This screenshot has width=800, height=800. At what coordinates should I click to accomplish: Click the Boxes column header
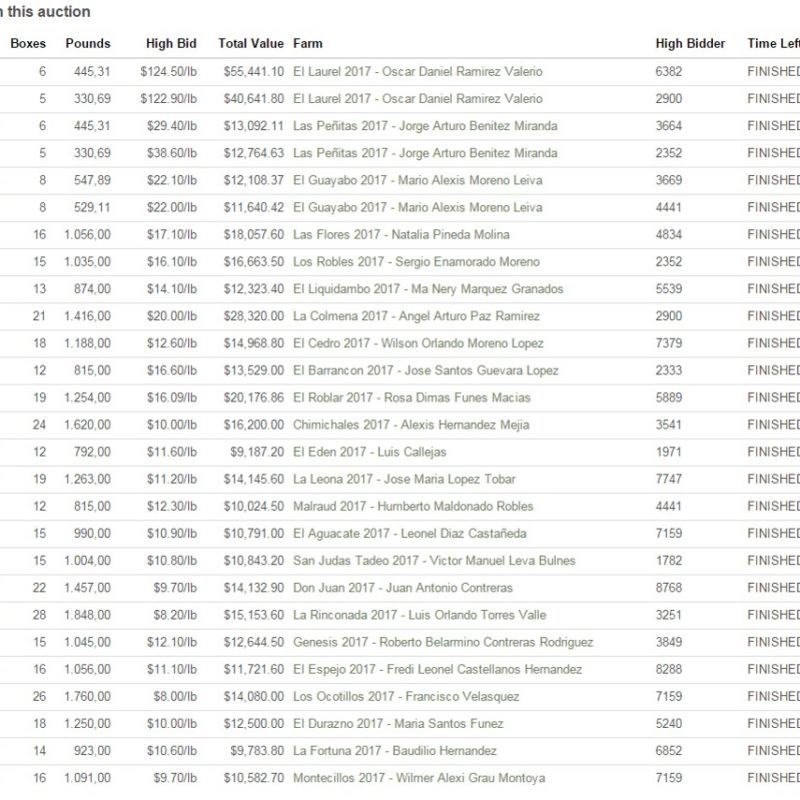tap(28, 43)
